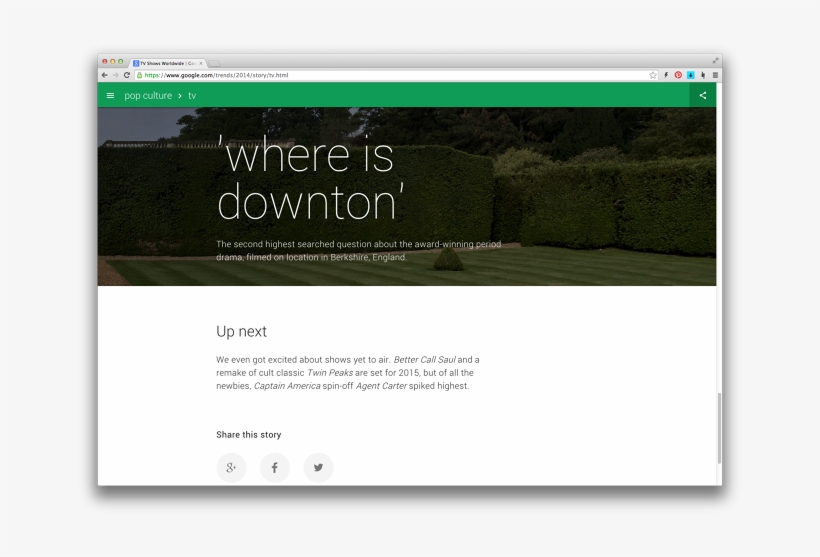
Task: Switch to the 'TV Shows Worldwide' tab
Action: pyautogui.click(x=166, y=63)
